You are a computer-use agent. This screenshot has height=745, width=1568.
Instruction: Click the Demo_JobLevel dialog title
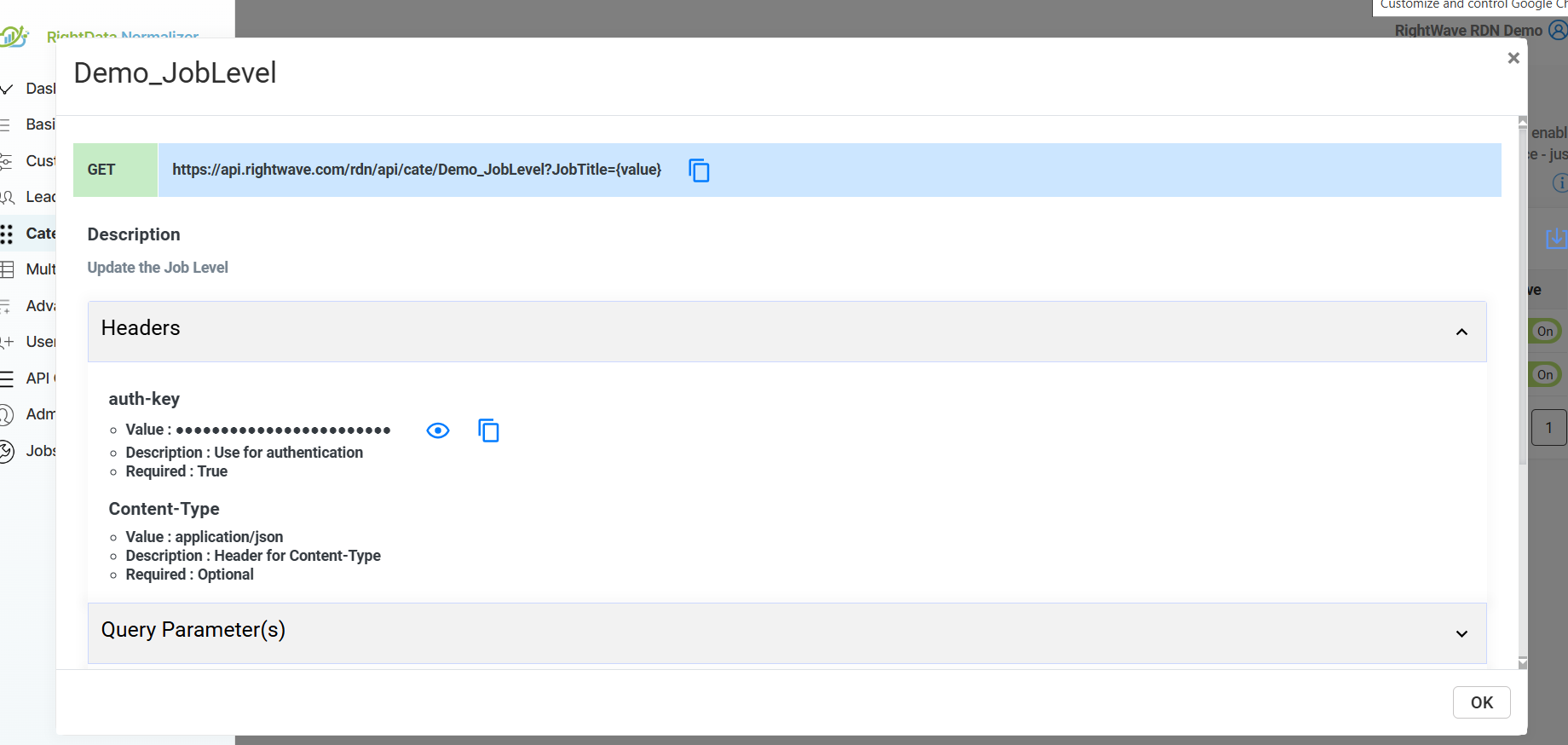click(x=175, y=73)
